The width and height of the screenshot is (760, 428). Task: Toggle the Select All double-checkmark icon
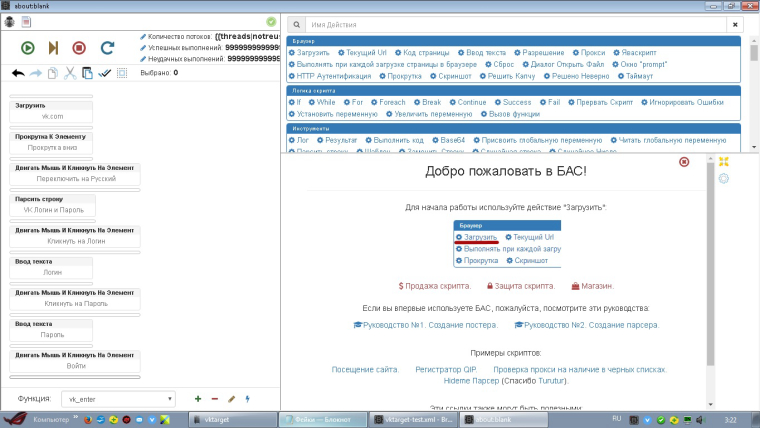click(105, 73)
